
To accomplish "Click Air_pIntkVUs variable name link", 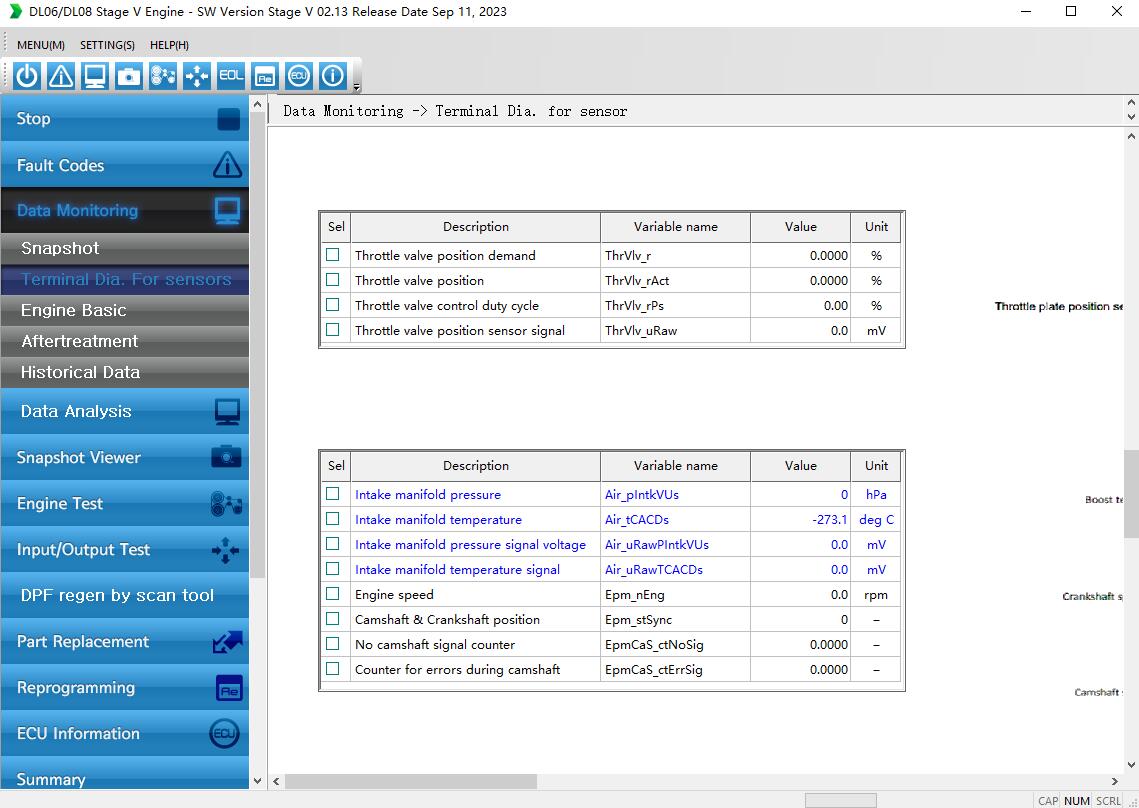I will pos(641,495).
